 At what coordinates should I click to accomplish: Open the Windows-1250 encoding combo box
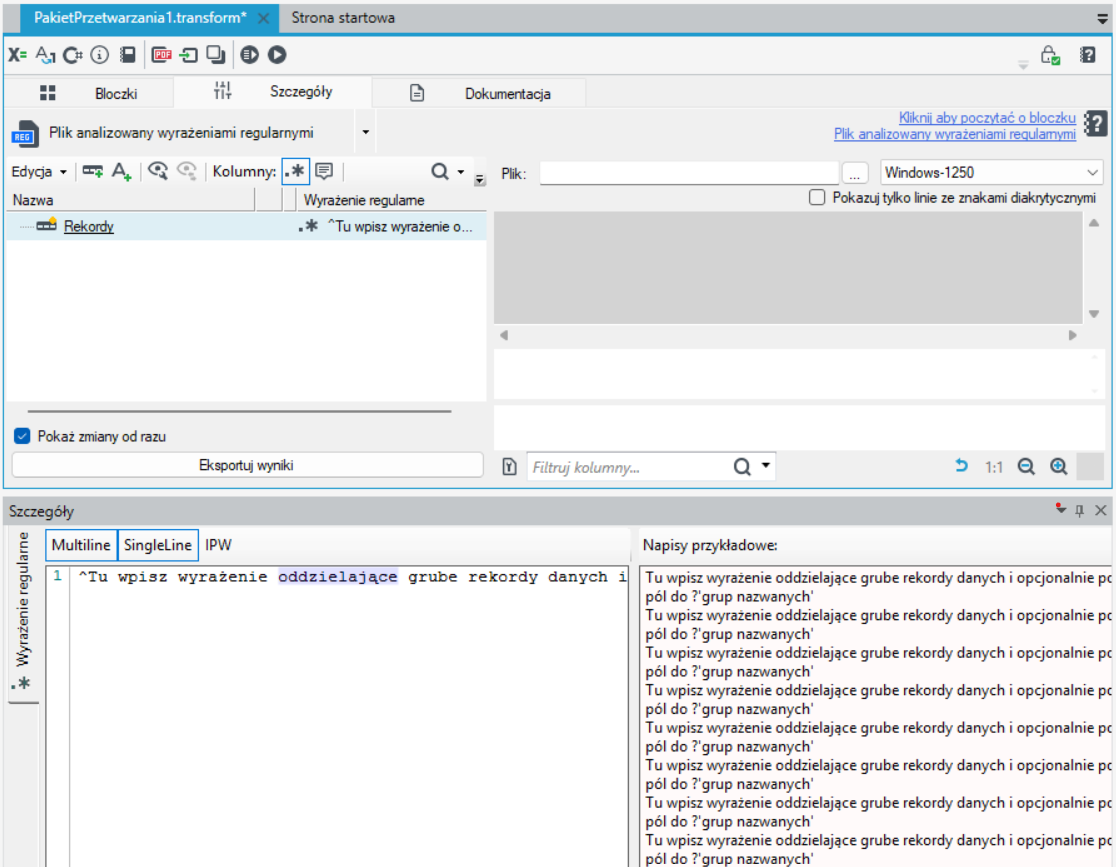point(991,172)
